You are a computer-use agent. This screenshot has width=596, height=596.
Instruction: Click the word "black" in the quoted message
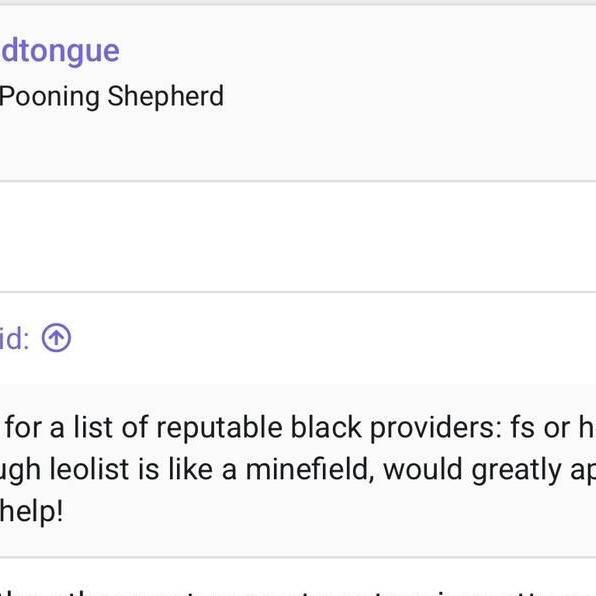click(326, 428)
